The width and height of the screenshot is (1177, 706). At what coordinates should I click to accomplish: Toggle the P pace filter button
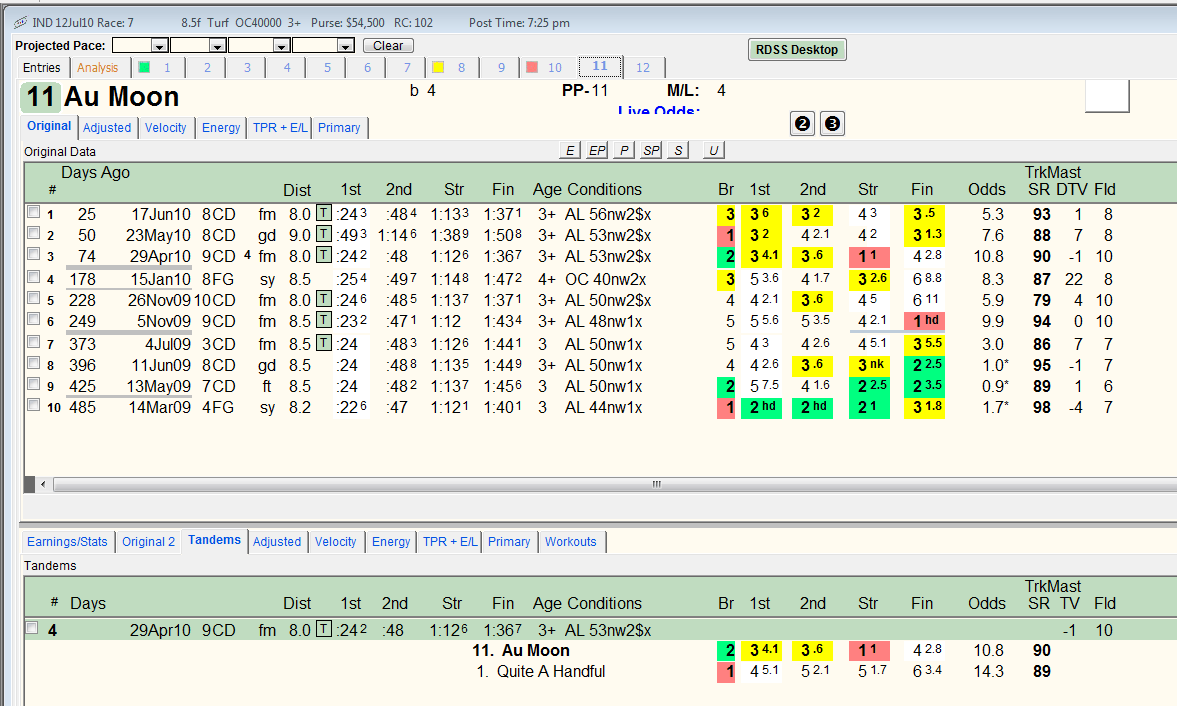point(624,150)
